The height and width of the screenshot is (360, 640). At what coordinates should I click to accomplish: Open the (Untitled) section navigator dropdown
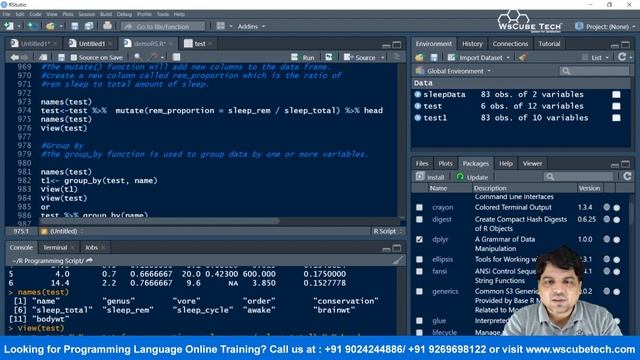tap(61, 231)
